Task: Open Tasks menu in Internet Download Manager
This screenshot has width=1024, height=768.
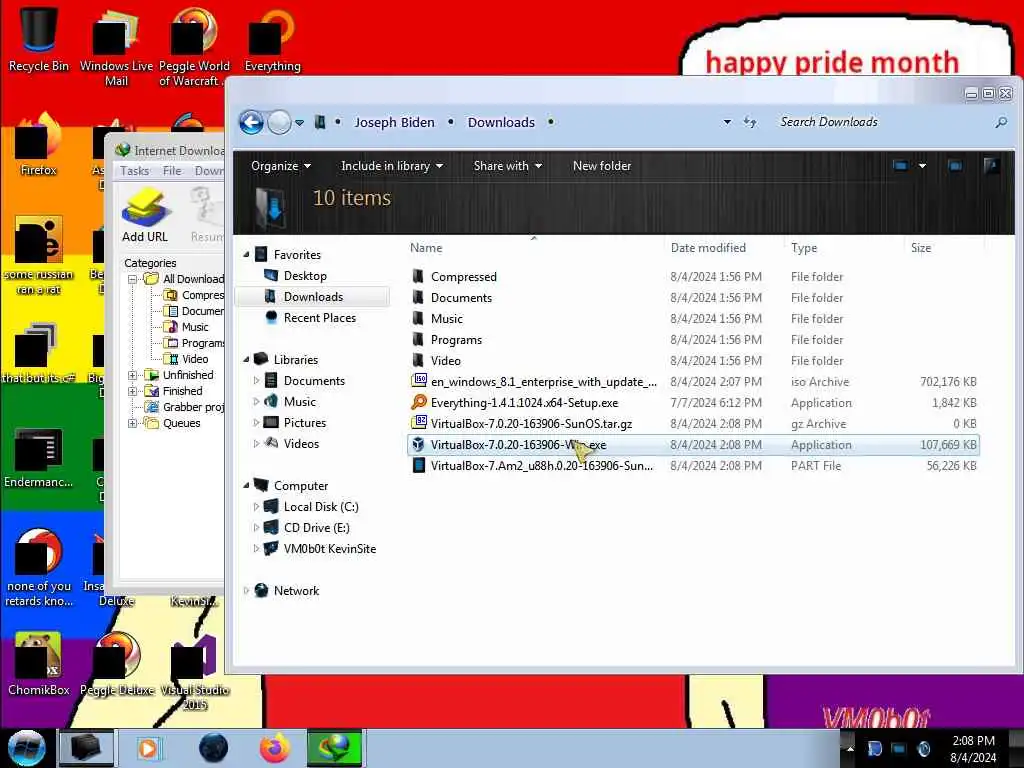Action: [135, 170]
